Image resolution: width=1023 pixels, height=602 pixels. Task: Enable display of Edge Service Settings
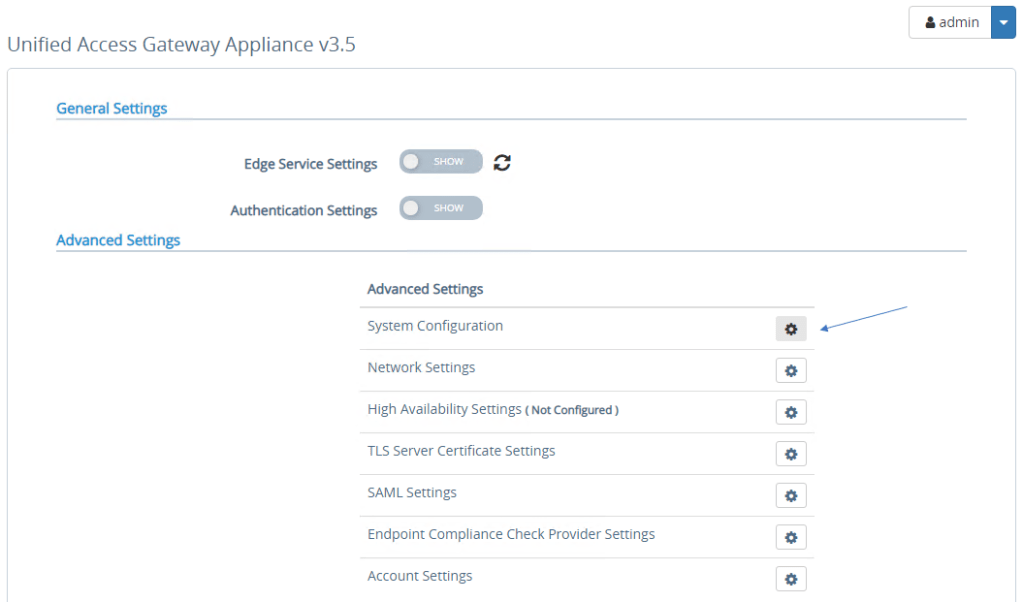coord(440,161)
